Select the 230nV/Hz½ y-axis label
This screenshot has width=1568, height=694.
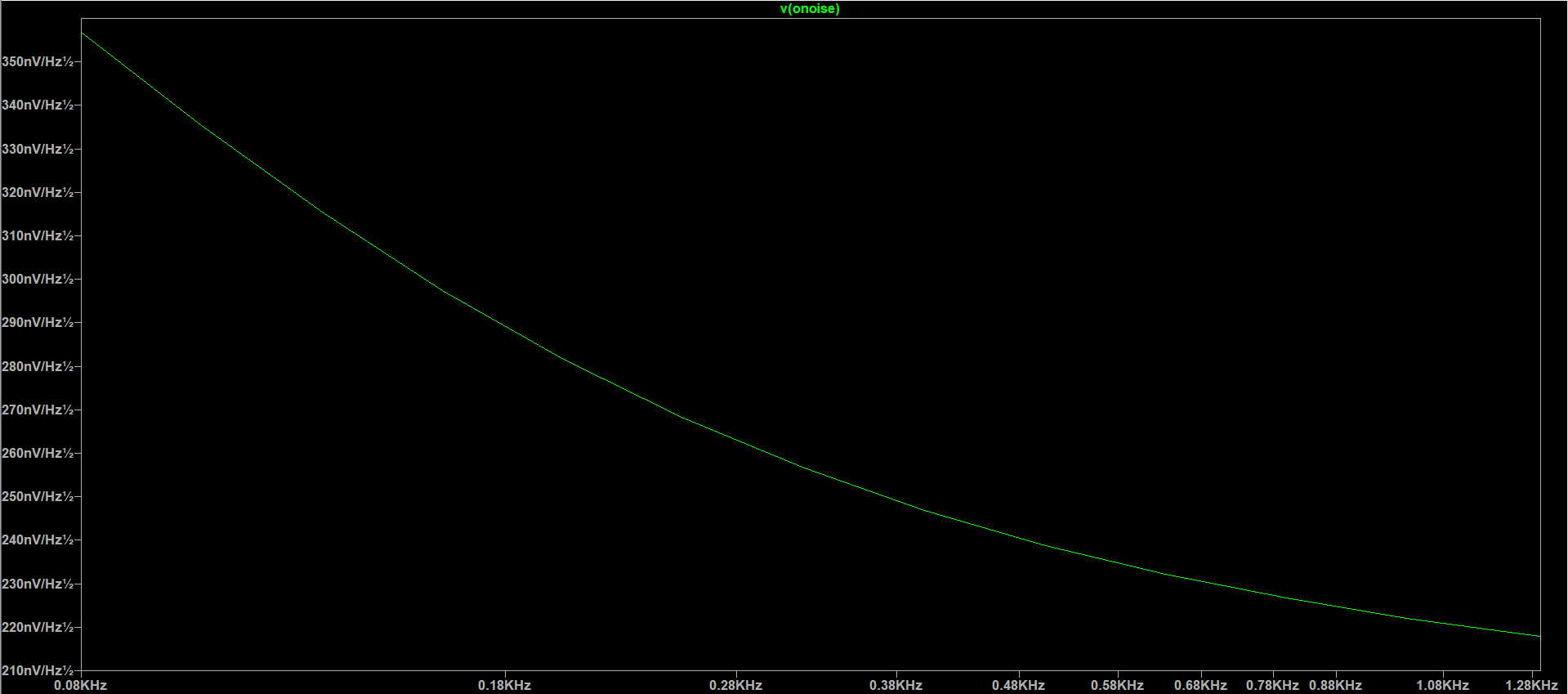38,584
